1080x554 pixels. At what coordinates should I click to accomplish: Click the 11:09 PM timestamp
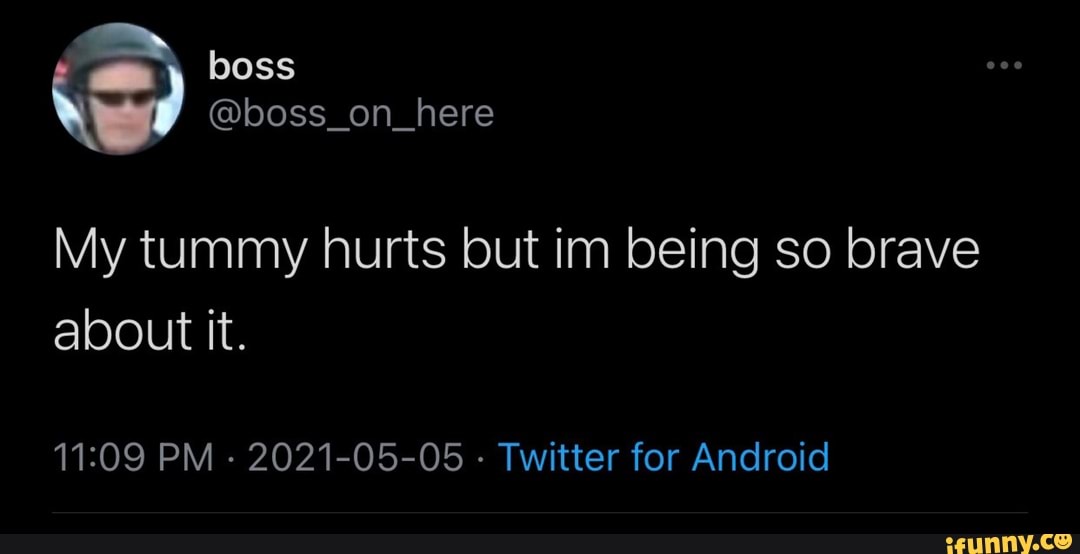(130, 458)
